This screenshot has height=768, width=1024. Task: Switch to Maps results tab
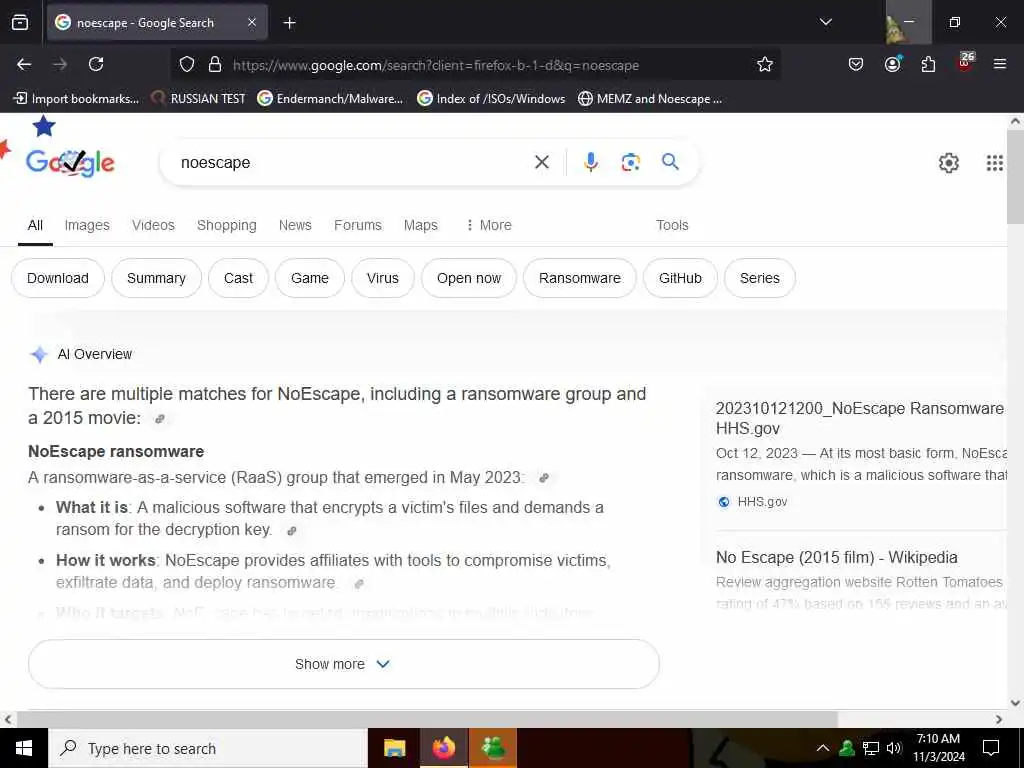click(421, 225)
